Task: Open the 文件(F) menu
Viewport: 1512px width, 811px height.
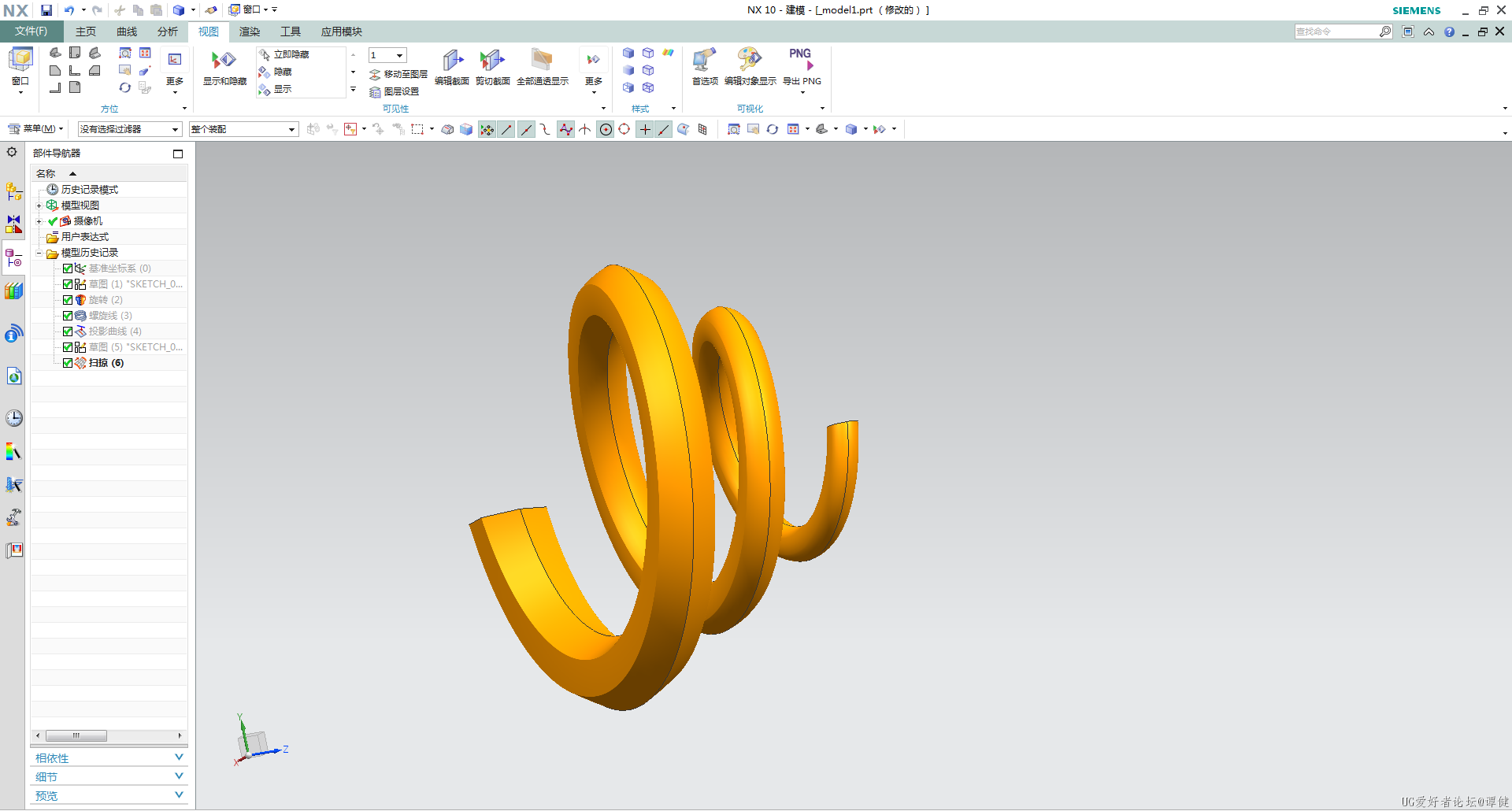Action: 31,31
